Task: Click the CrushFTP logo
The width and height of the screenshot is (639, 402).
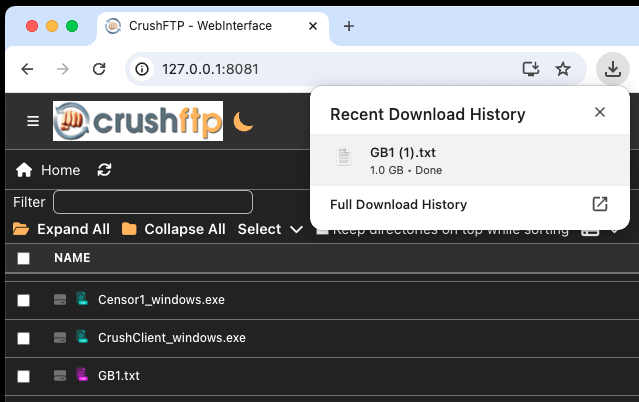Action: click(x=138, y=121)
